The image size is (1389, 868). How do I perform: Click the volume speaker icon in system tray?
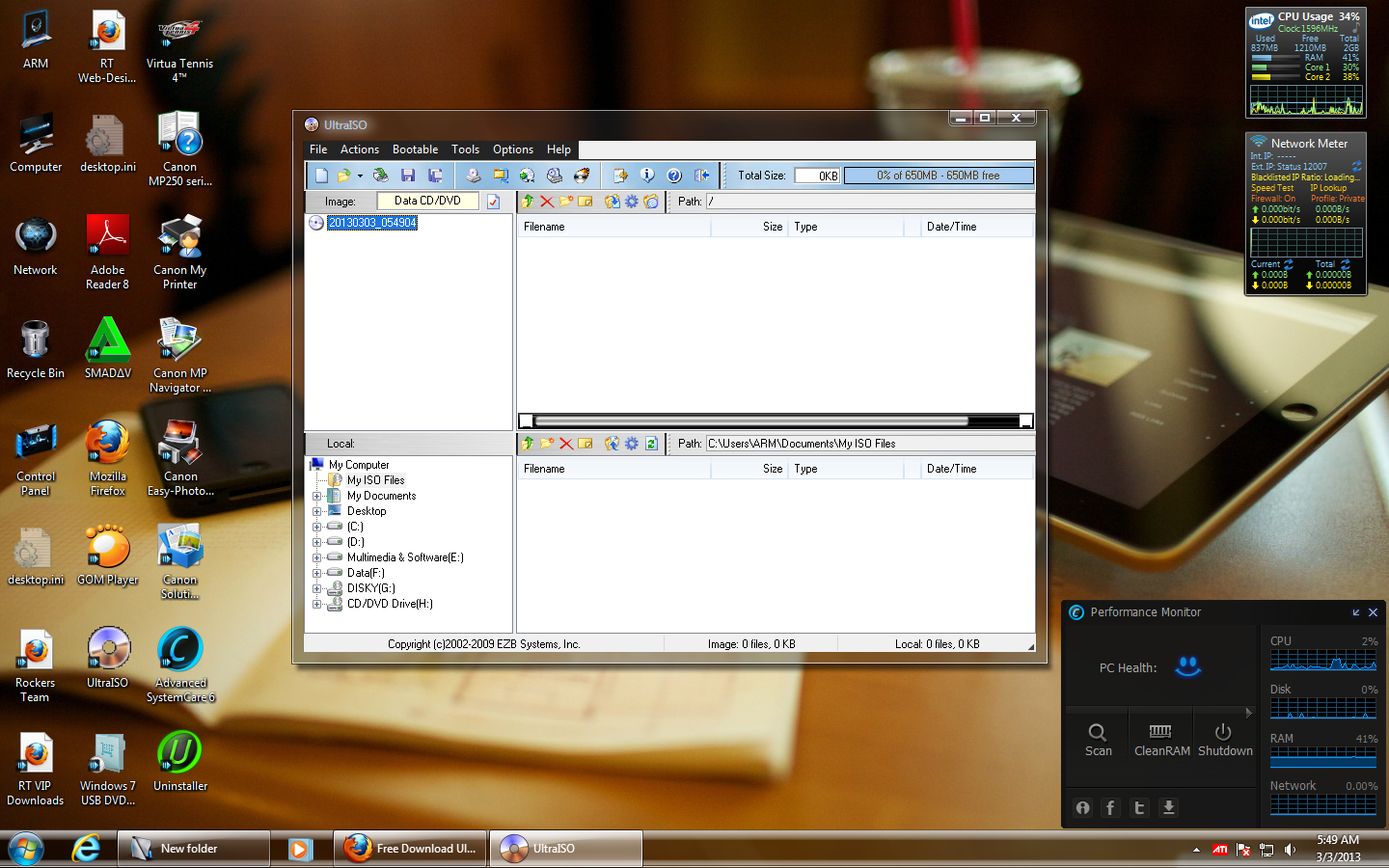click(1291, 850)
